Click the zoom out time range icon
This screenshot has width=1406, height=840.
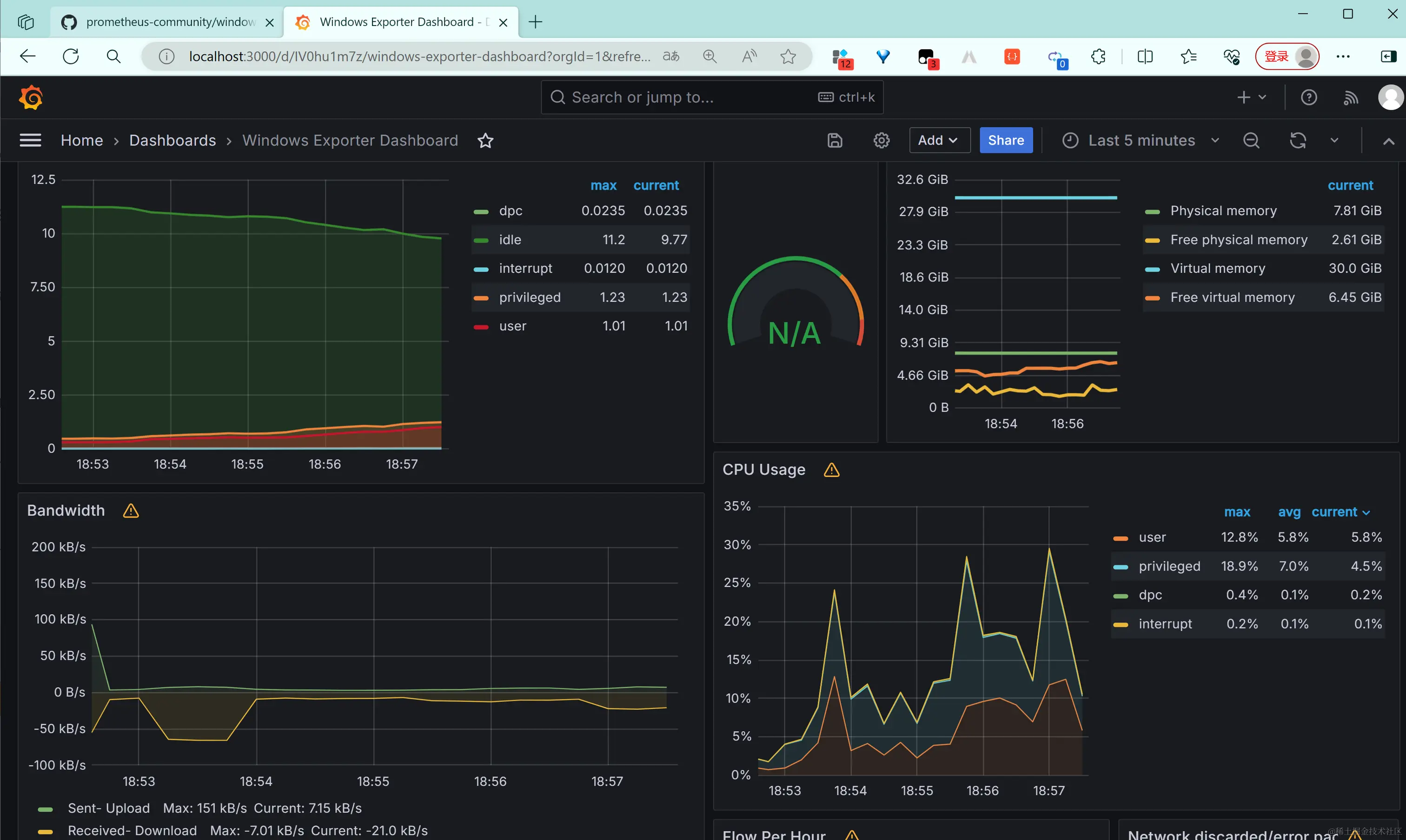point(1251,140)
